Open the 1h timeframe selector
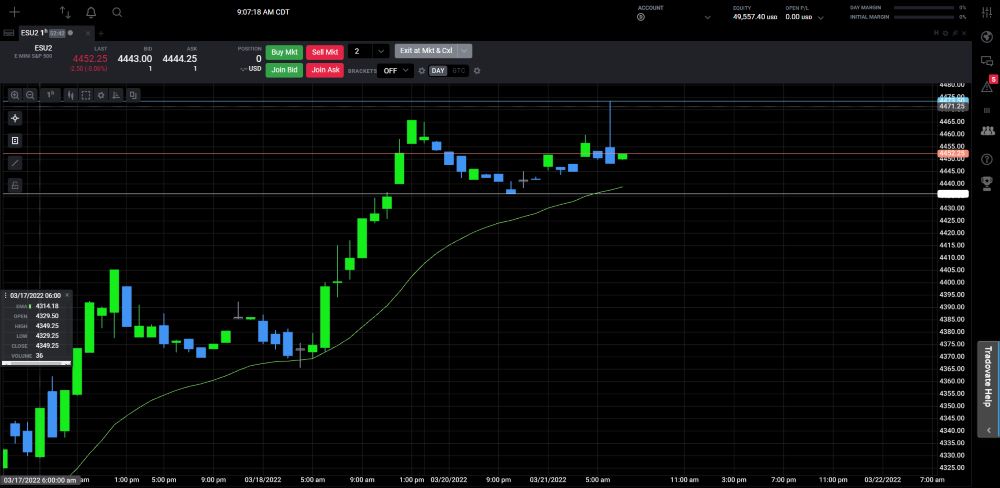The image size is (1000, 488). pos(50,95)
